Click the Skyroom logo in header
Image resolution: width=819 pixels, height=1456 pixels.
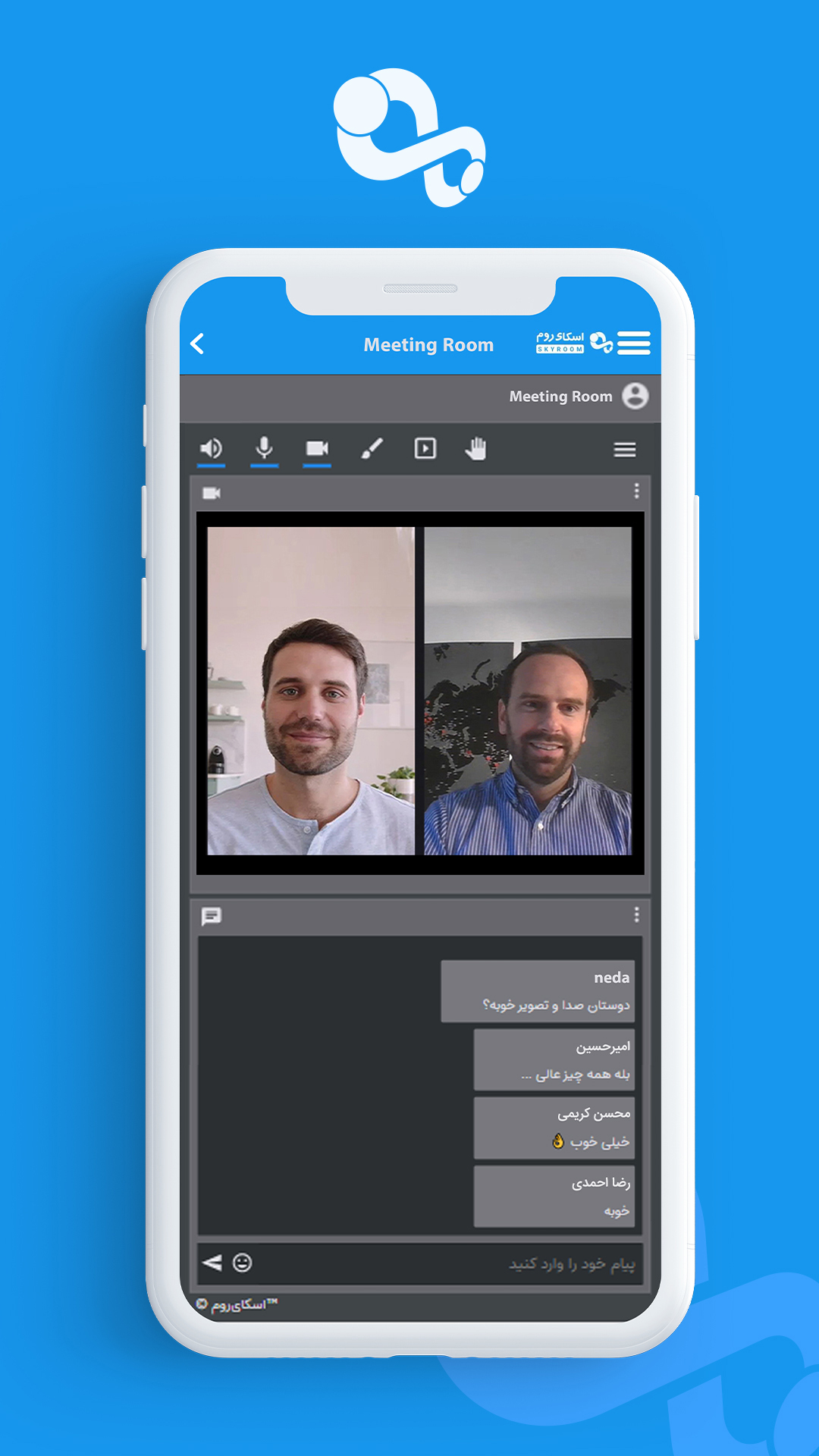coord(574,343)
